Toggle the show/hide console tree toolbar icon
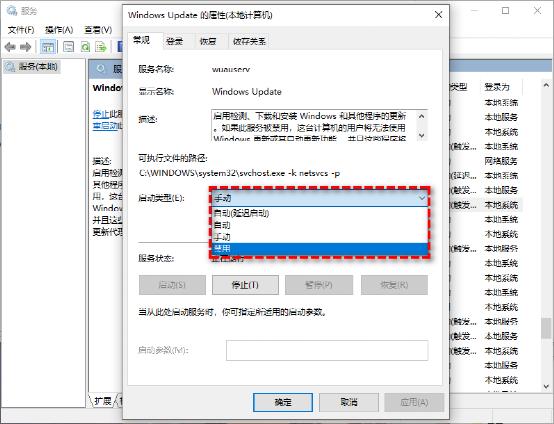554x424 pixels. [x=48, y=47]
